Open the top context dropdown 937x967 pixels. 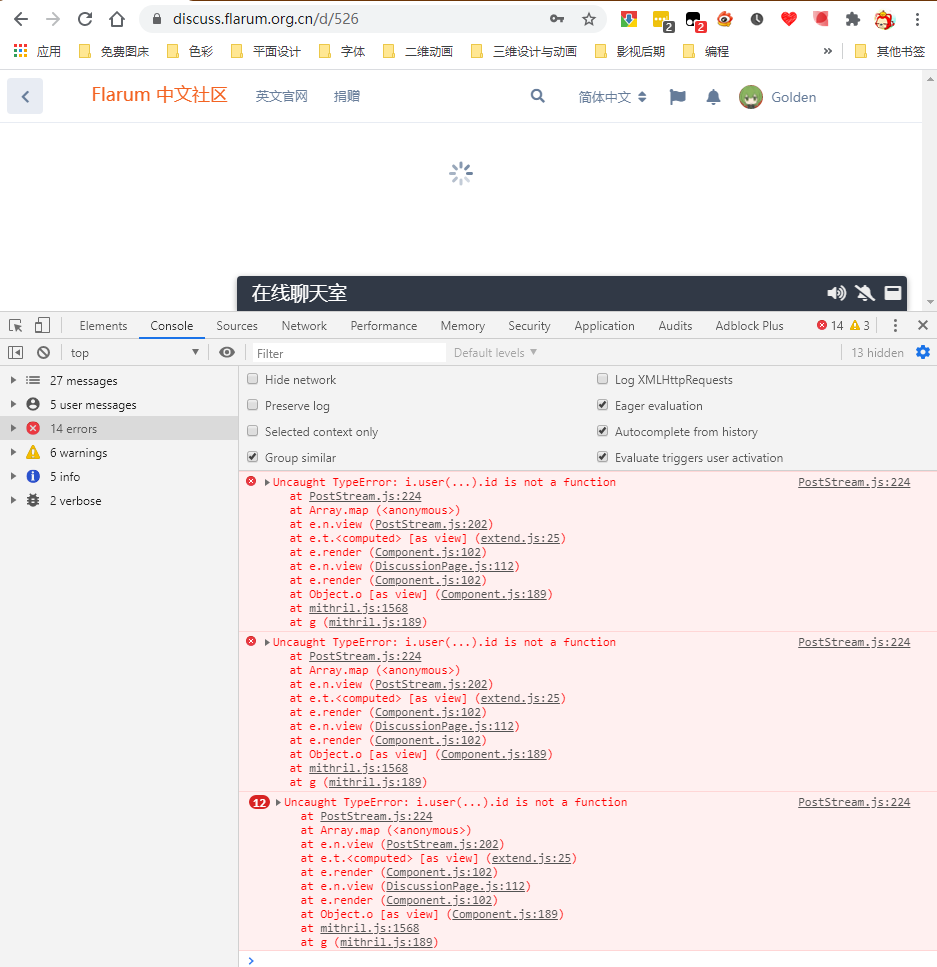[134, 353]
